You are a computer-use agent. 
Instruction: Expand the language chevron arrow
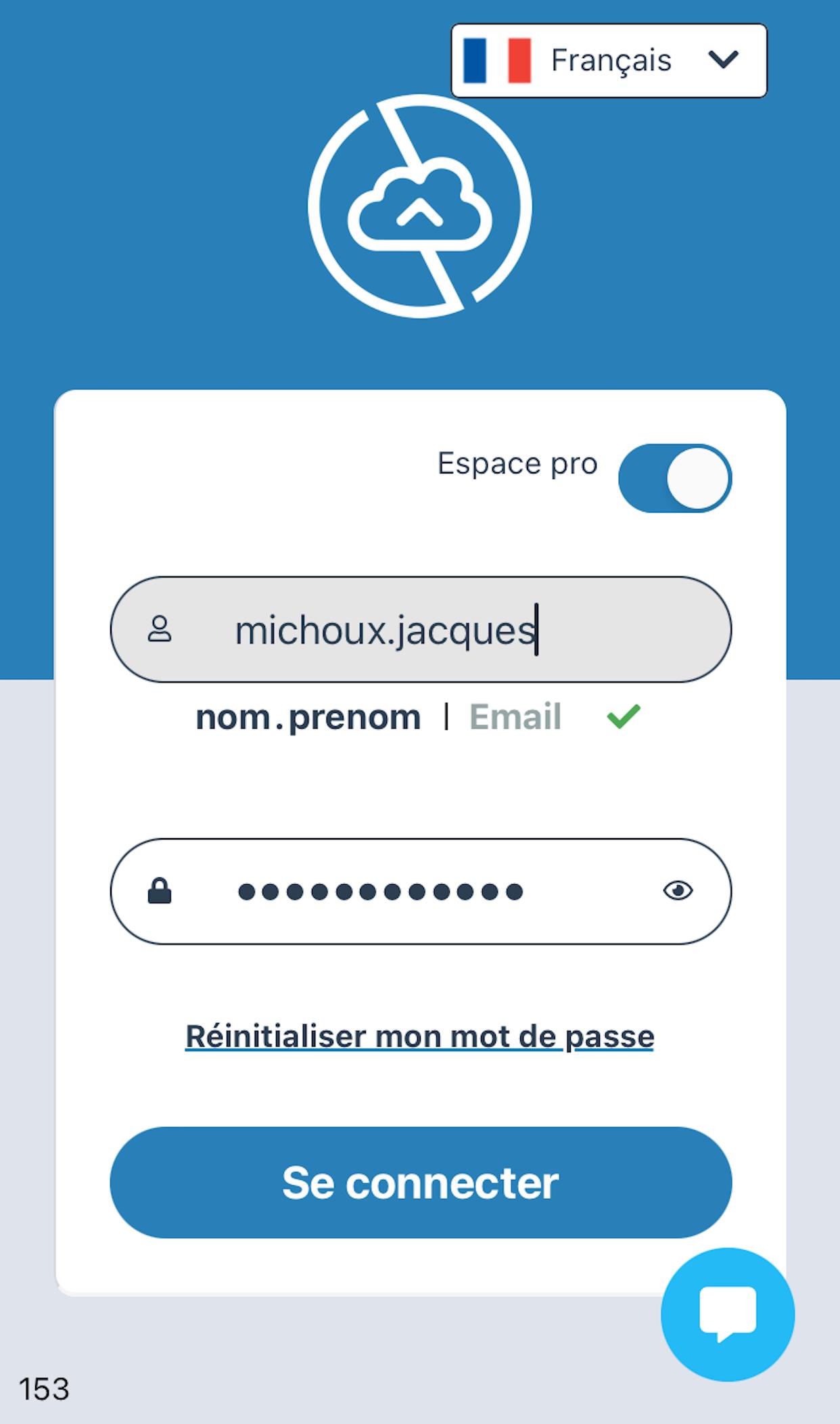(x=723, y=60)
